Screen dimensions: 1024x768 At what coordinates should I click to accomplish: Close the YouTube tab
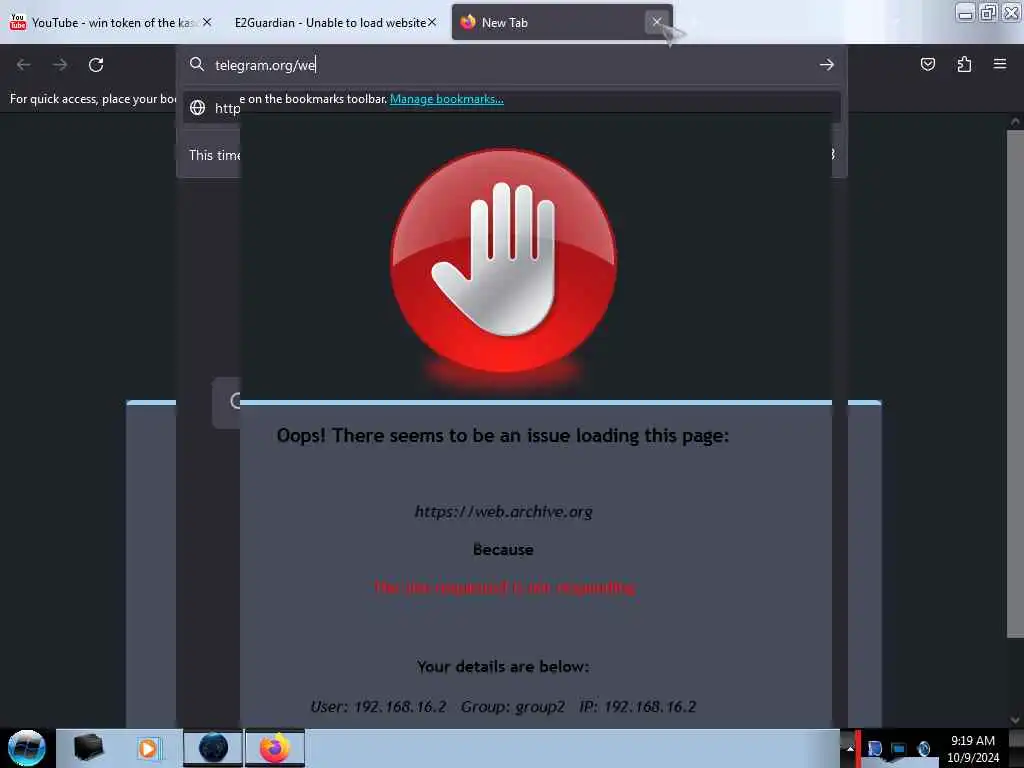pos(207,22)
